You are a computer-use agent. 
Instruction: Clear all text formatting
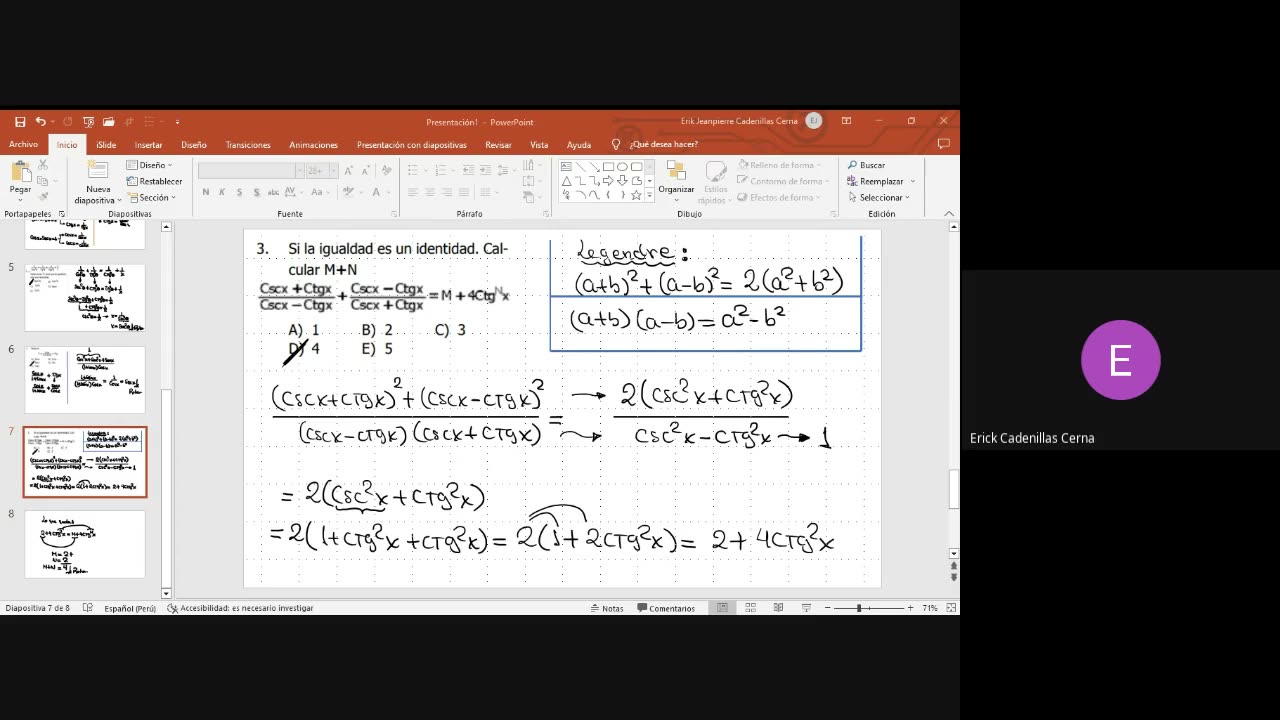[385, 171]
